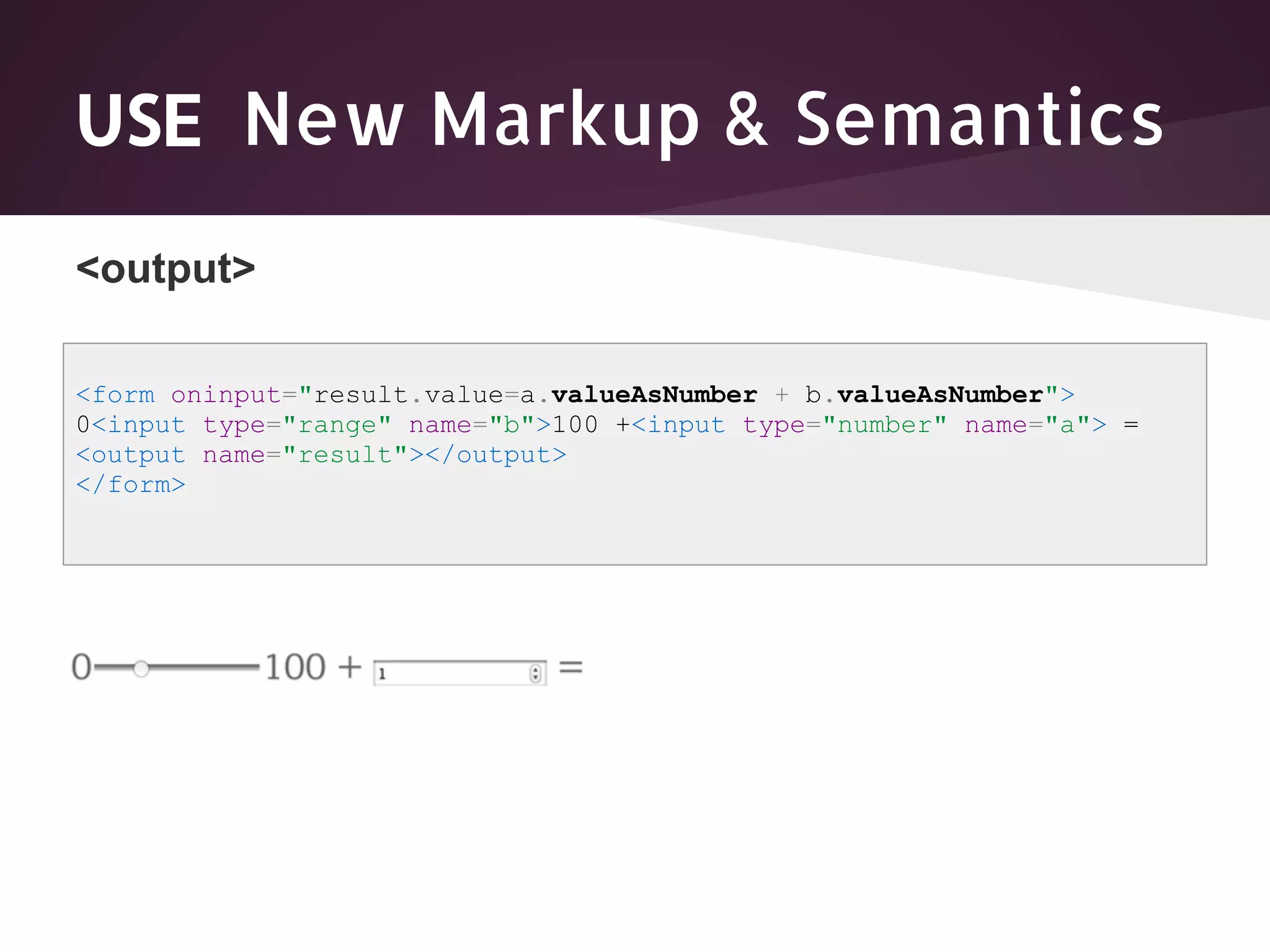Click the number field spinner arrows

click(536, 674)
